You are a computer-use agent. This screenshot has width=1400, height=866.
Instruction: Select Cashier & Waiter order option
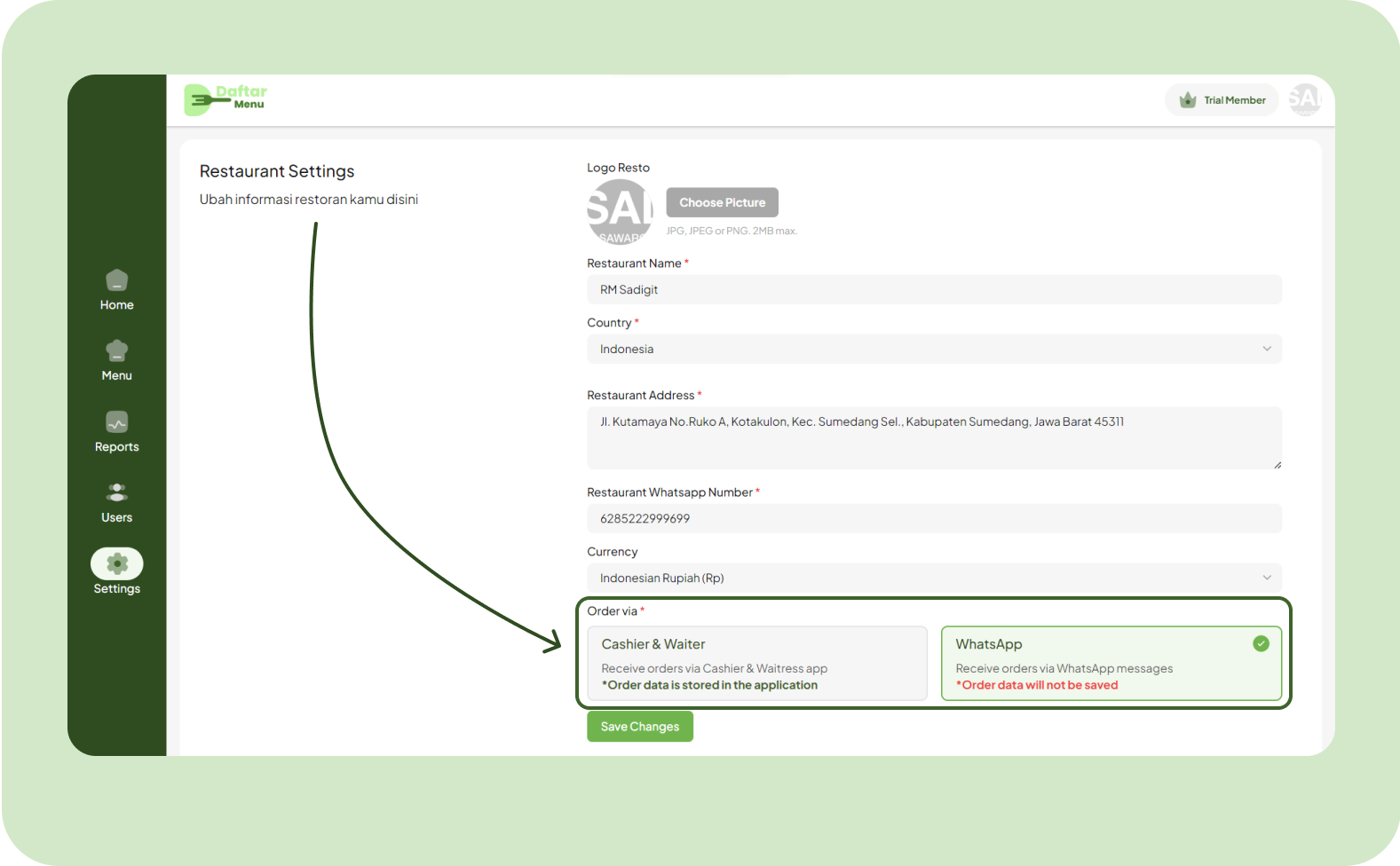tap(756, 664)
